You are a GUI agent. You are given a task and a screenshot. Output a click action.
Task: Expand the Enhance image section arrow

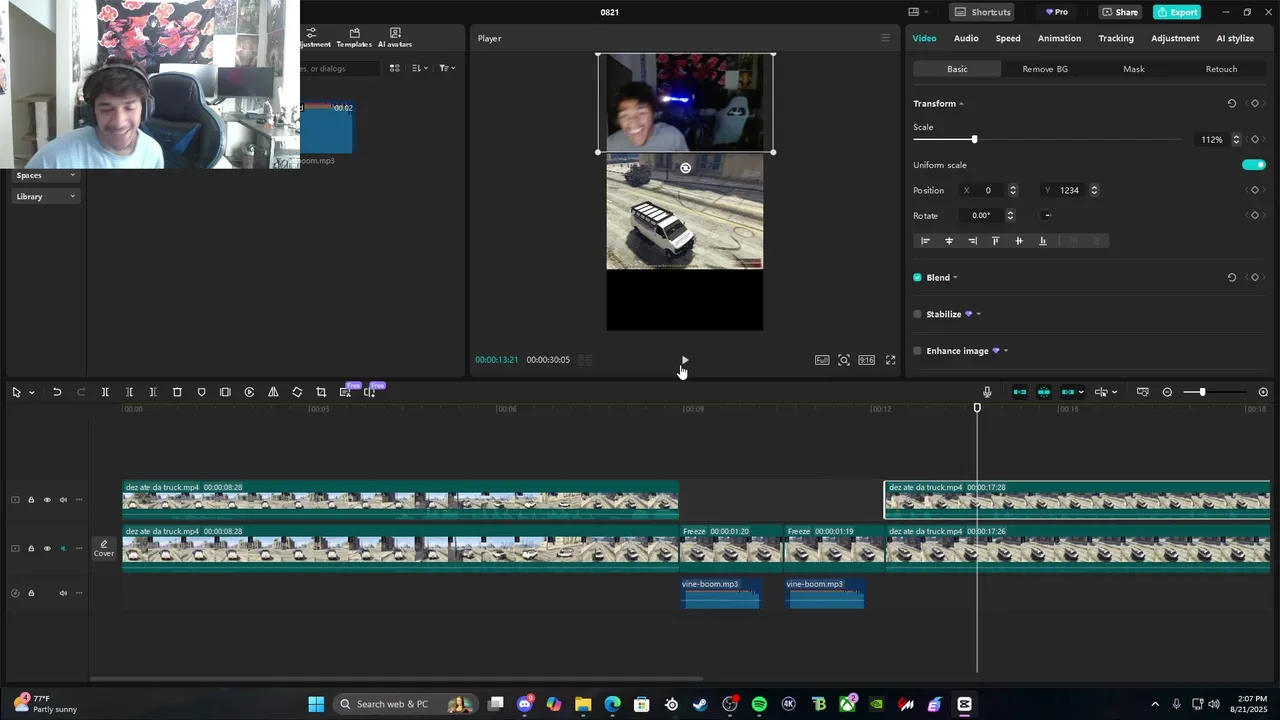coord(1005,351)
